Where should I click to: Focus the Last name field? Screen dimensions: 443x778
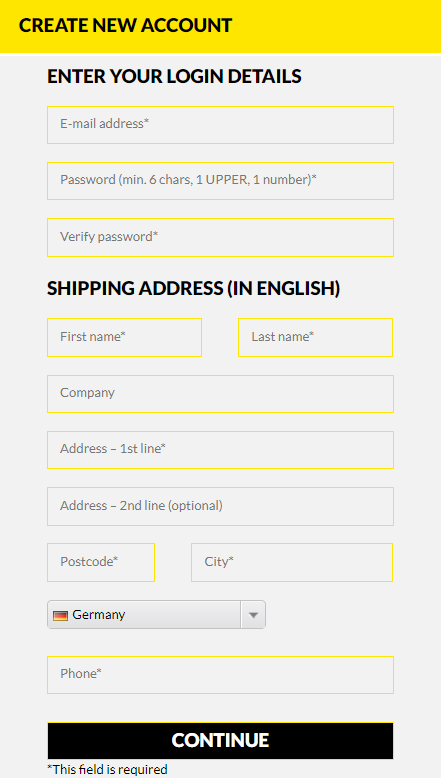click(316, 338)
